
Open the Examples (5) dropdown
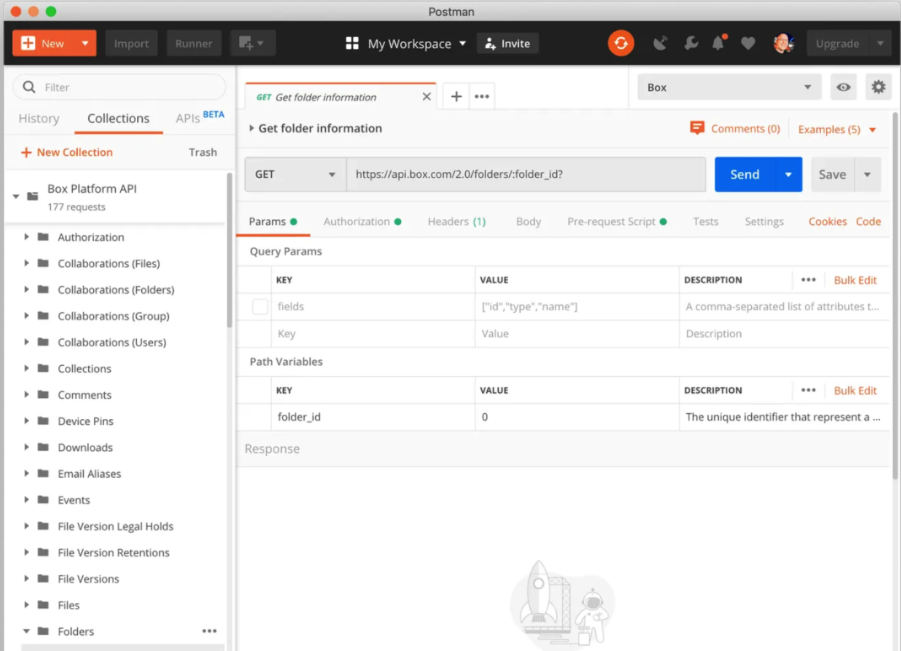[x=837, y=129]
